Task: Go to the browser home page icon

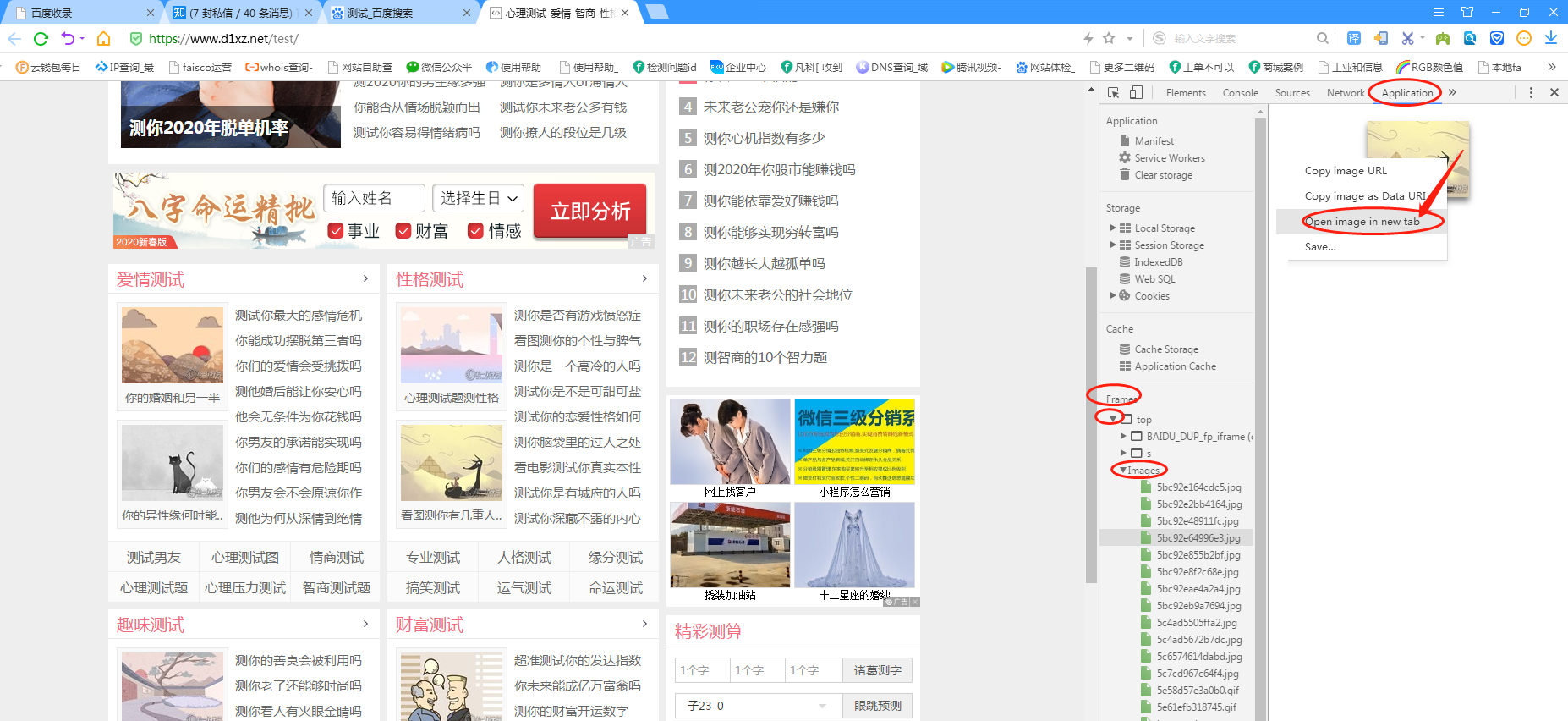Action: click(103, 38)
